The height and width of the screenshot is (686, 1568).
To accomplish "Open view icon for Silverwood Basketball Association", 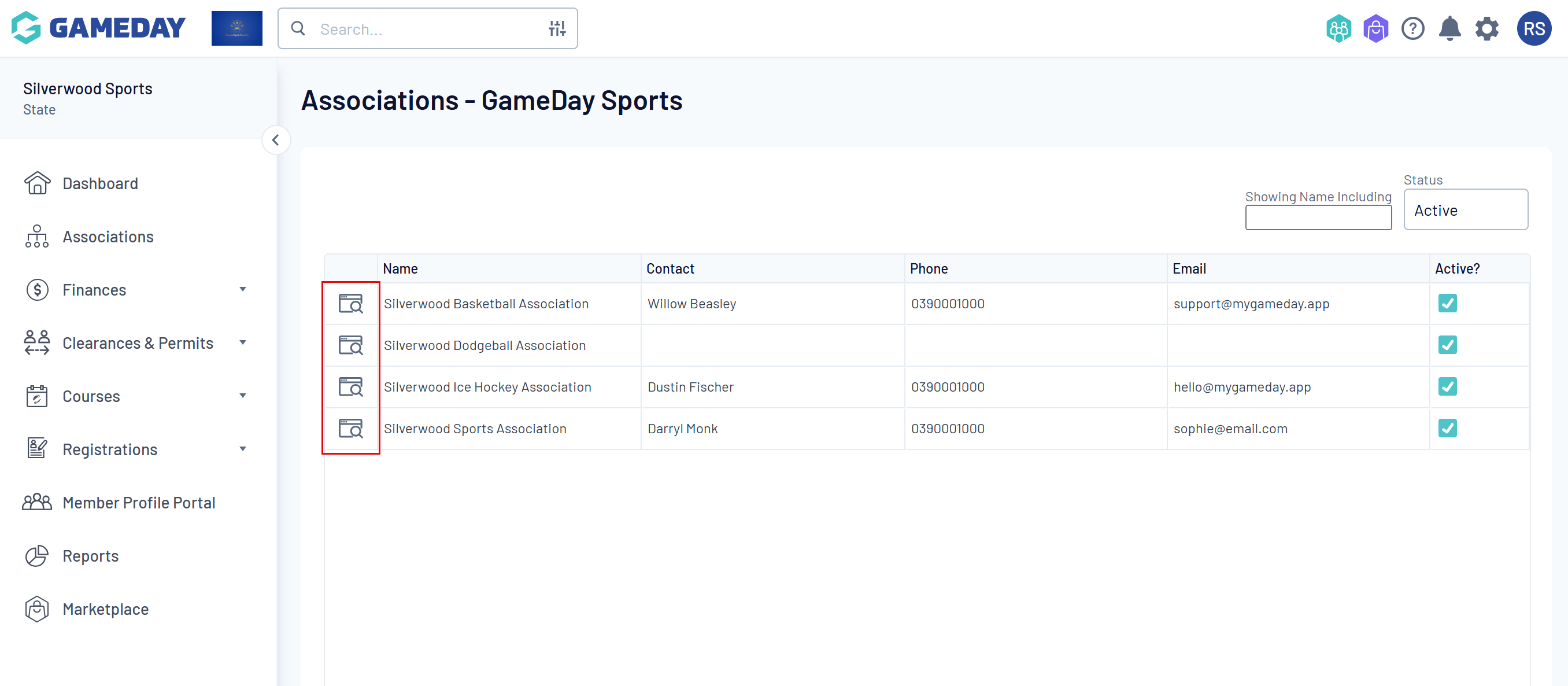I will [x=350, y=303].
